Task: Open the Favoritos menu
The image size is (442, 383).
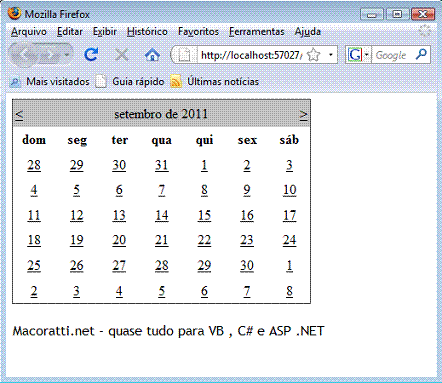Action: (198, 32)
